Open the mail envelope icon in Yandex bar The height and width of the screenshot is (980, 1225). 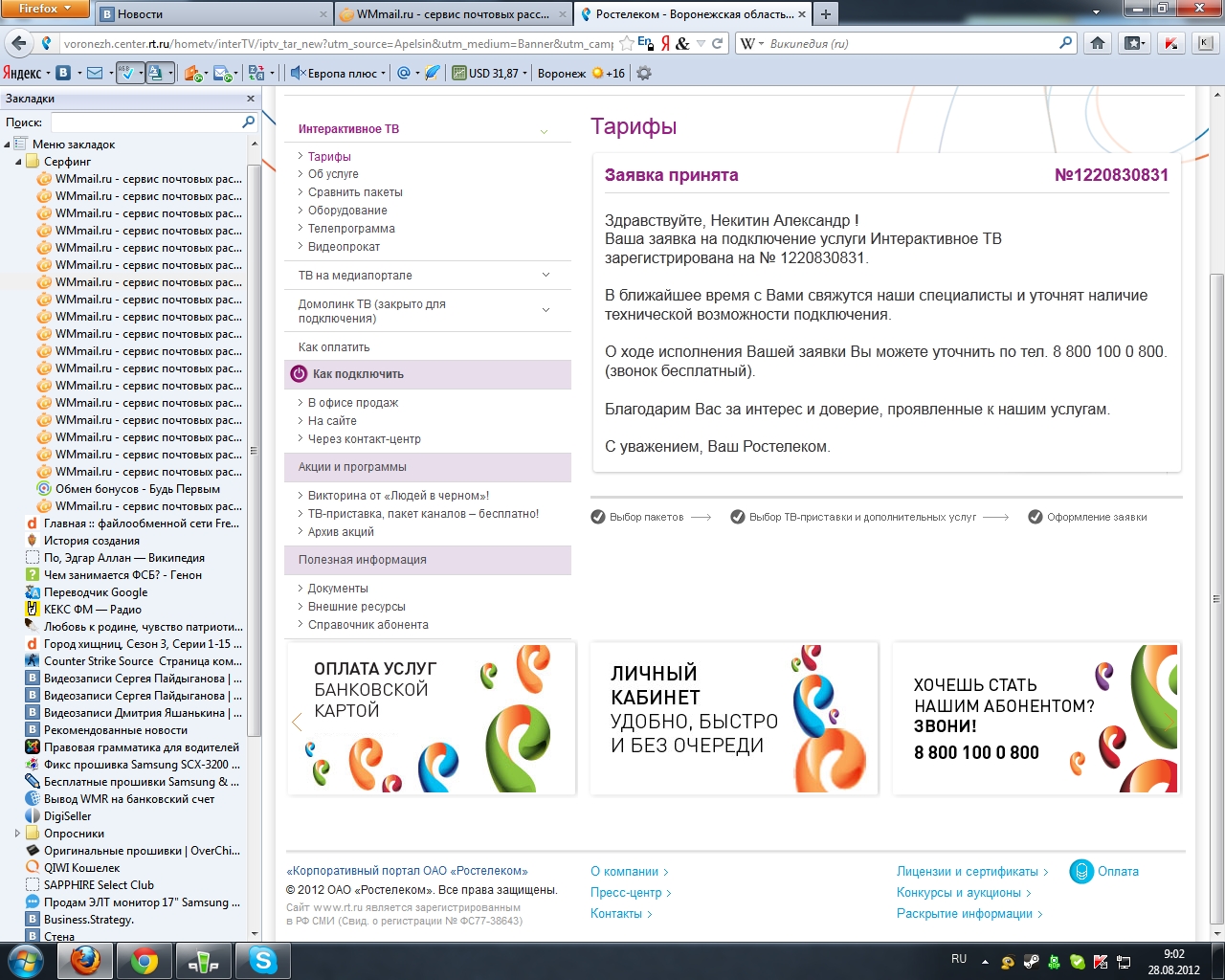click(x=94, y=73)
